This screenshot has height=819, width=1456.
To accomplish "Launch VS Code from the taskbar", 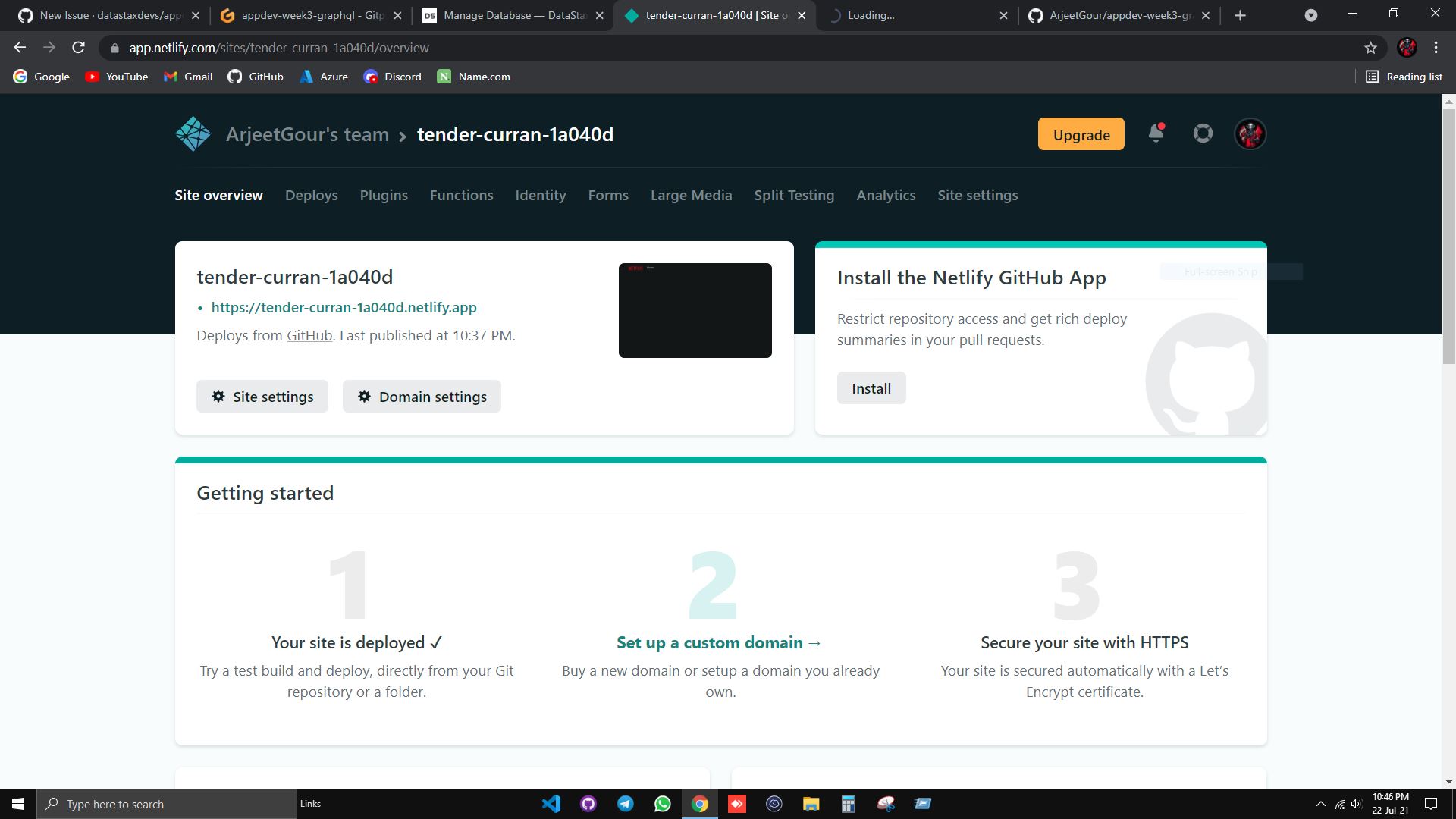I will pos(551,804).
